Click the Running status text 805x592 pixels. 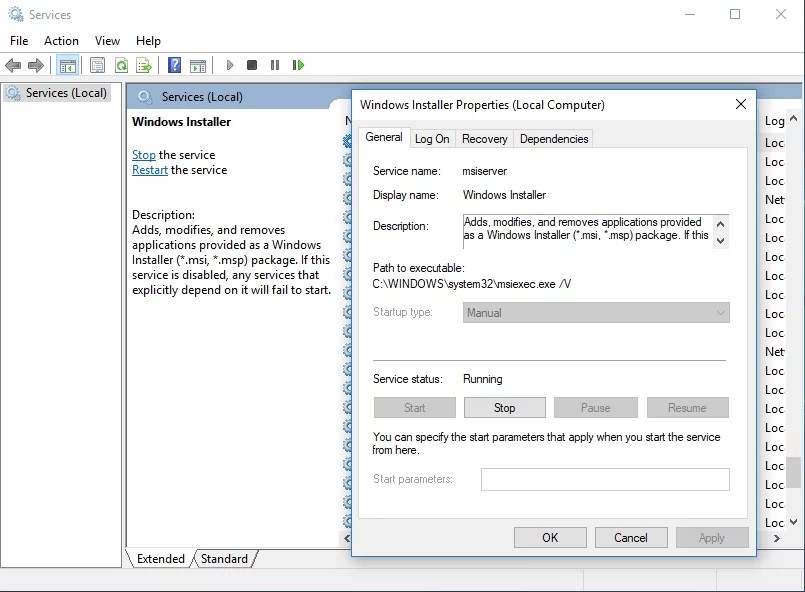(x=483, y=379)
